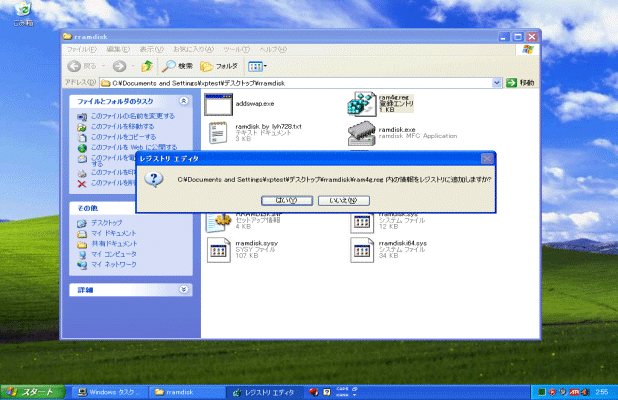Click the red tray icon right of レジストリ エディタ
Screen dimensions: 618x400
pyautogui.click(x=313, y=392)
